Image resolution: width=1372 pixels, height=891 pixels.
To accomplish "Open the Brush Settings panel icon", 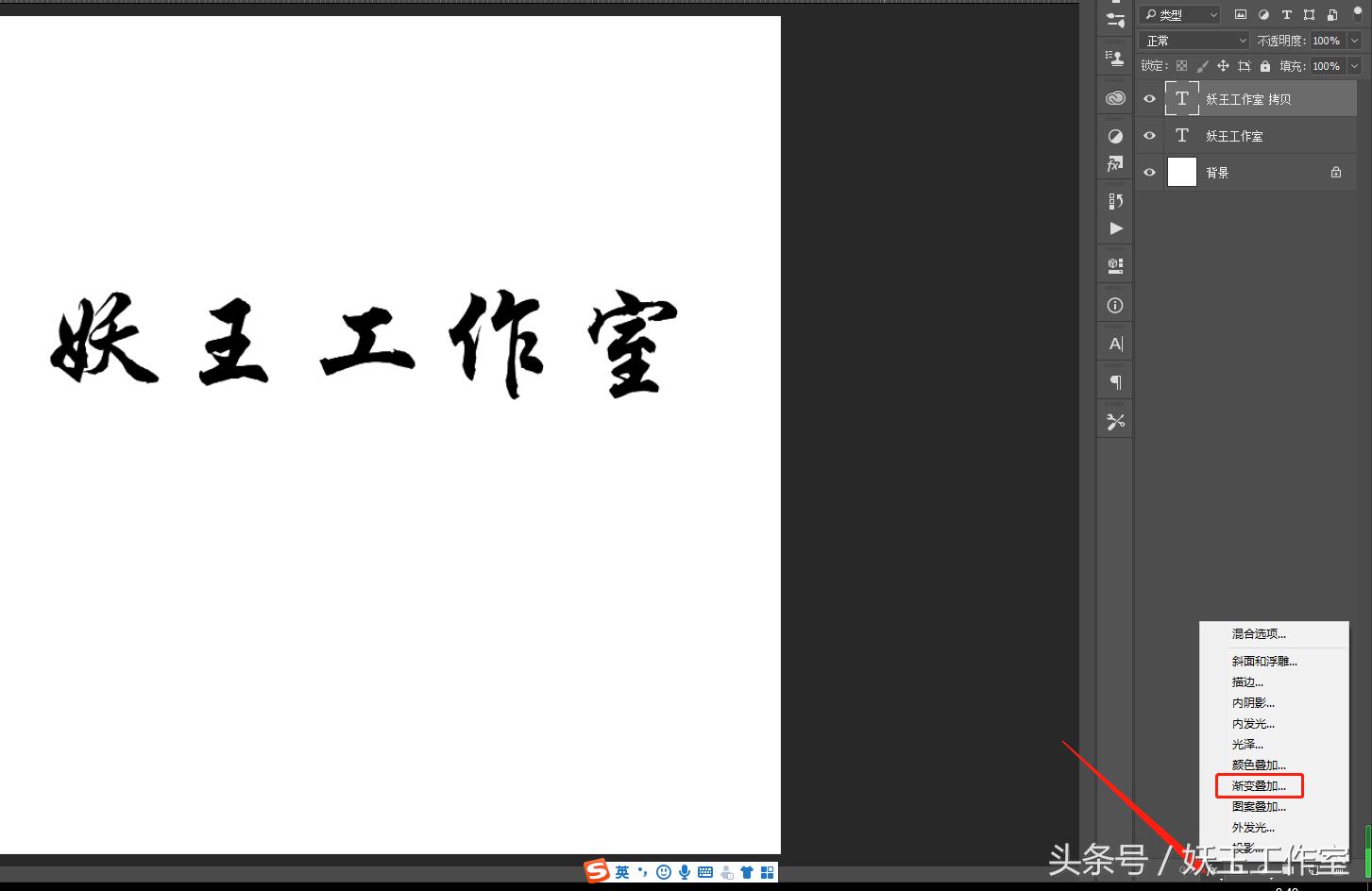I will pos(1114,19).
